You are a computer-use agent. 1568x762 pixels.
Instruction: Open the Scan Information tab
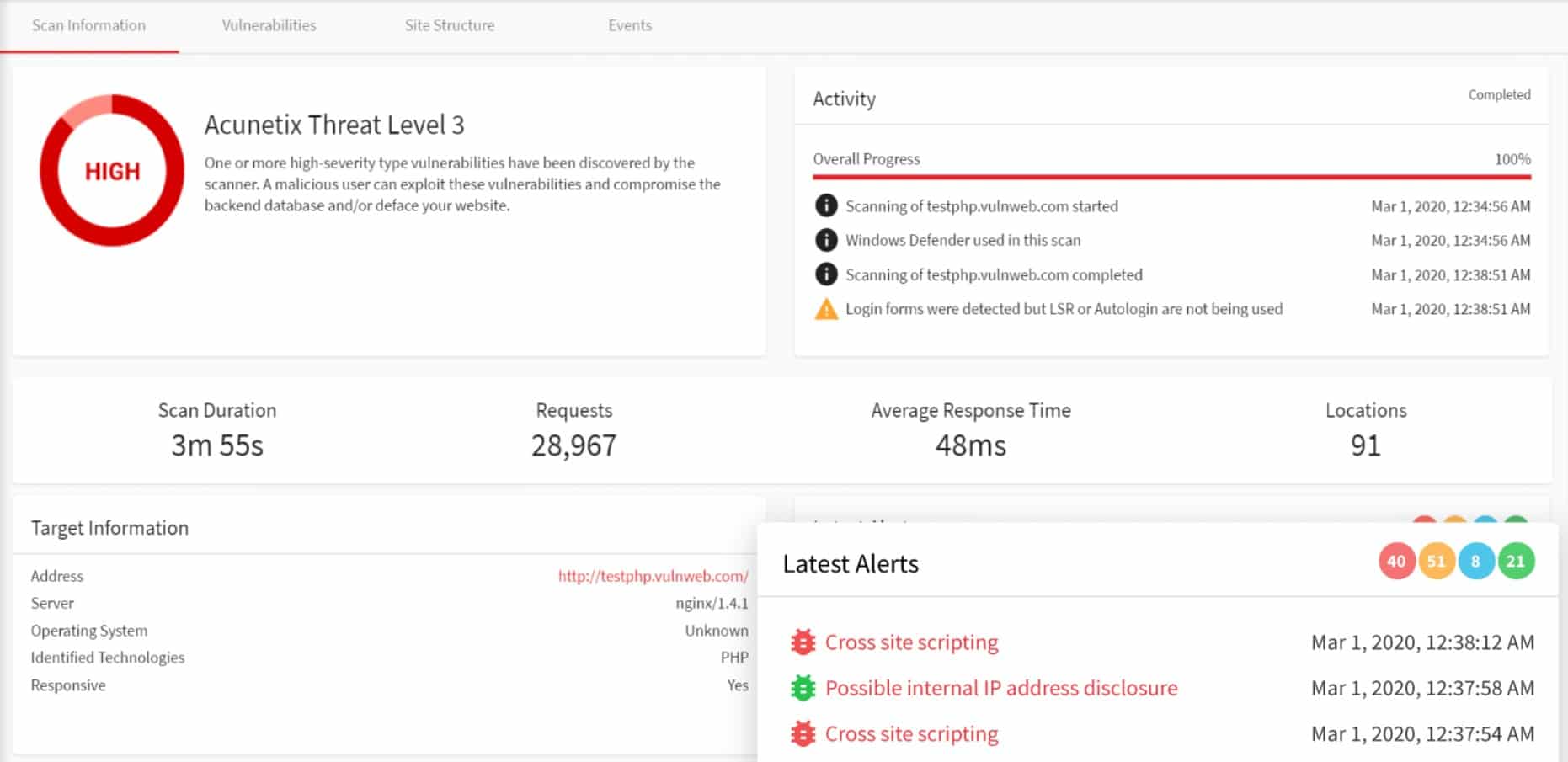[x=88, y=25]
